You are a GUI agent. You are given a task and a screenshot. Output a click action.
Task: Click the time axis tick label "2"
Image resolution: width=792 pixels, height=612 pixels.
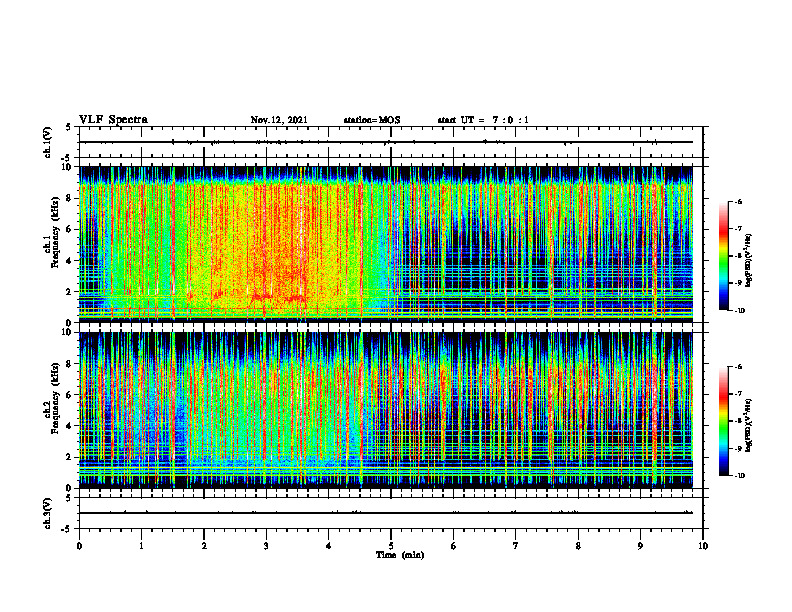tap(204, 546)
